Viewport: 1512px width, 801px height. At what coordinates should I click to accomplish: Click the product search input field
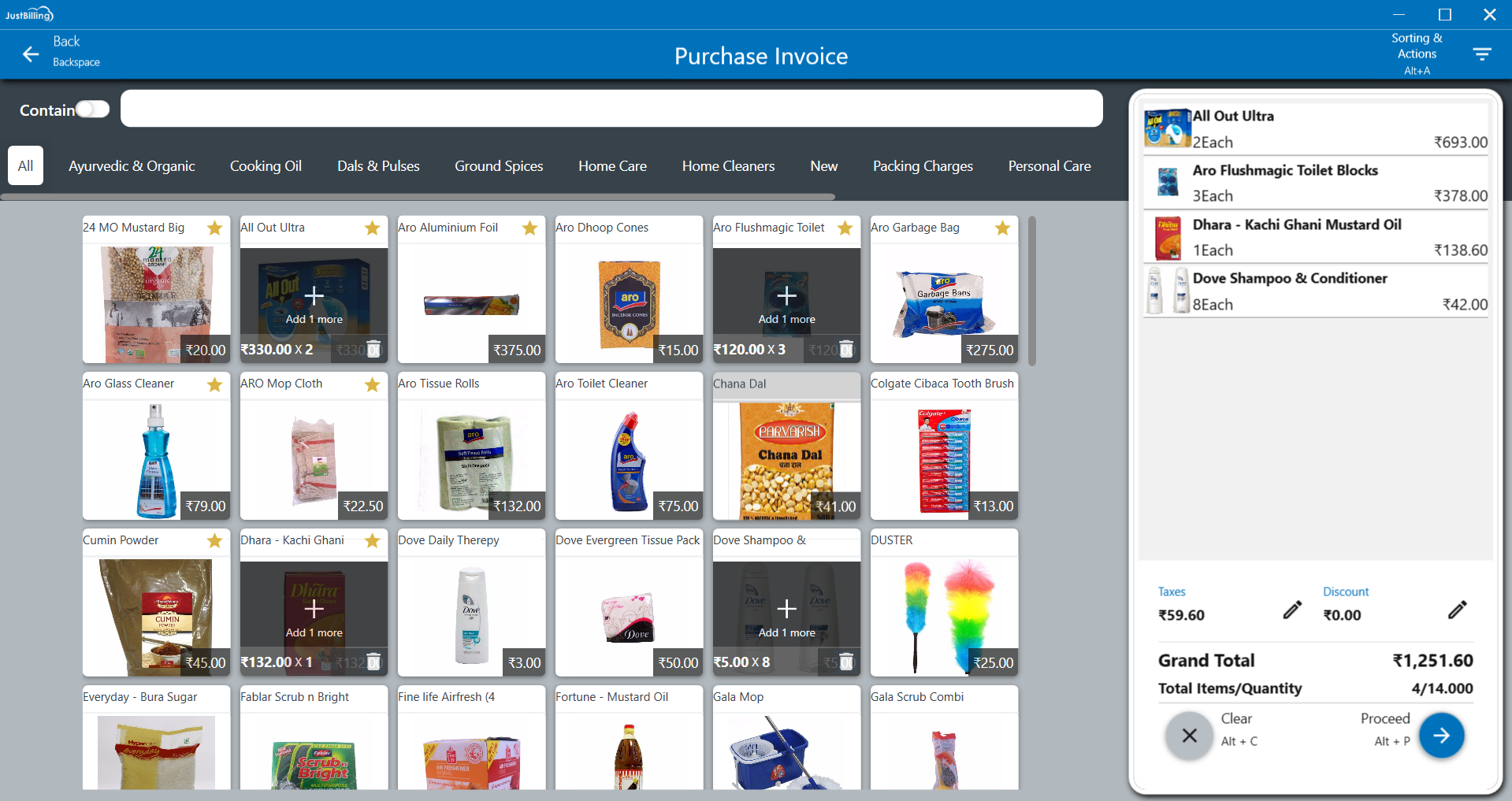click(611, 109)
